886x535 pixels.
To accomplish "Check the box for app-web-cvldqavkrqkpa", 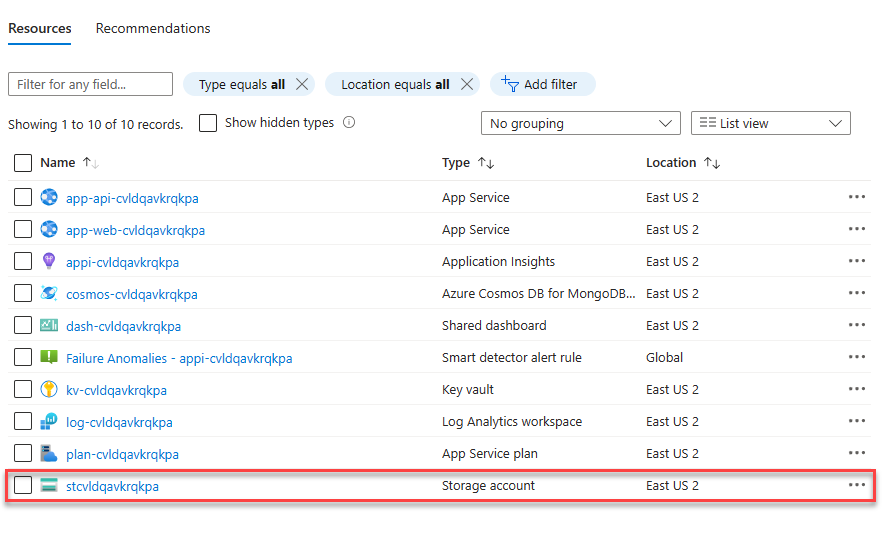I will tap(23, 229).
